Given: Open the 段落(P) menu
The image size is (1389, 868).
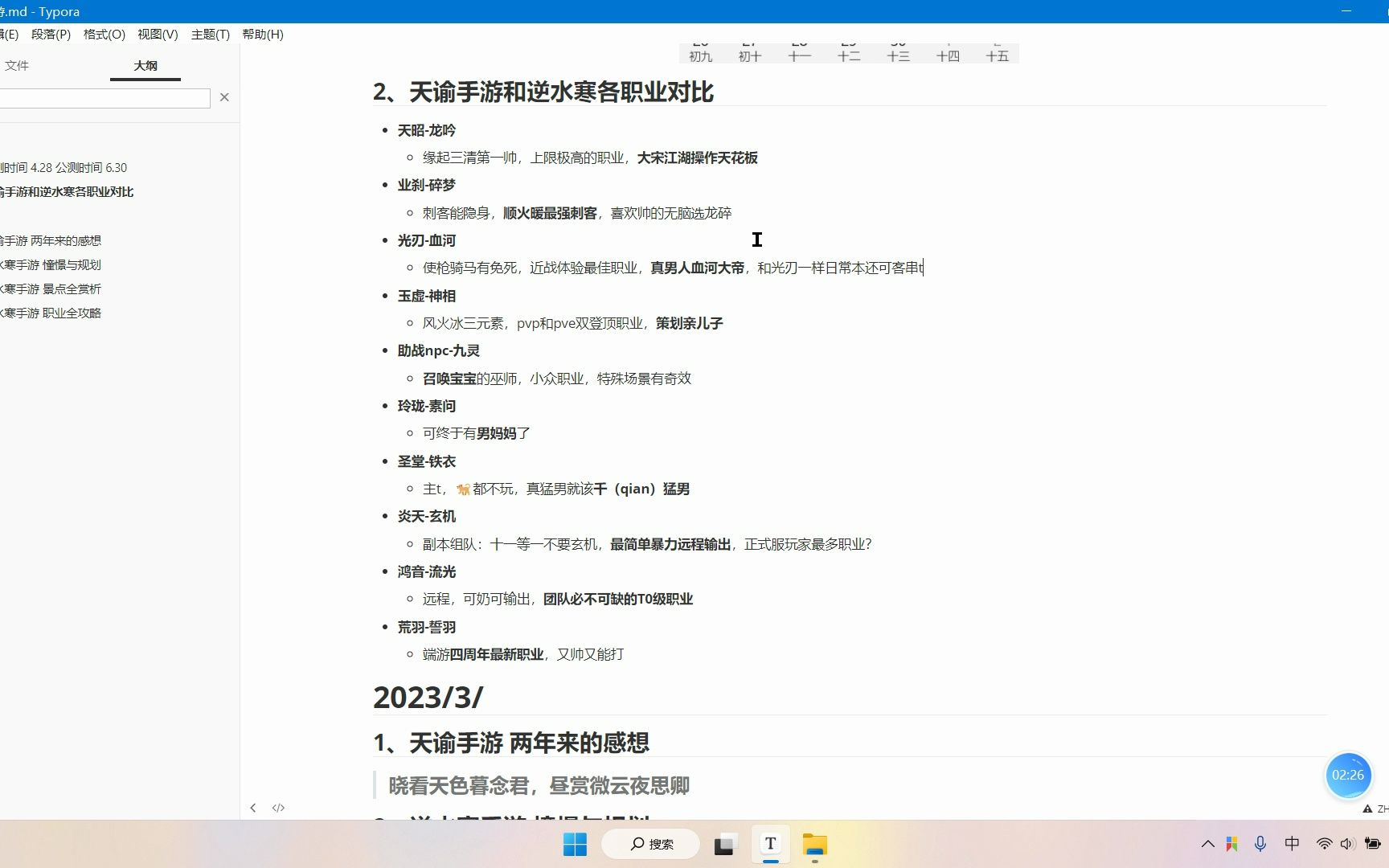Looking at the screenshot, I should coord(51,35).
